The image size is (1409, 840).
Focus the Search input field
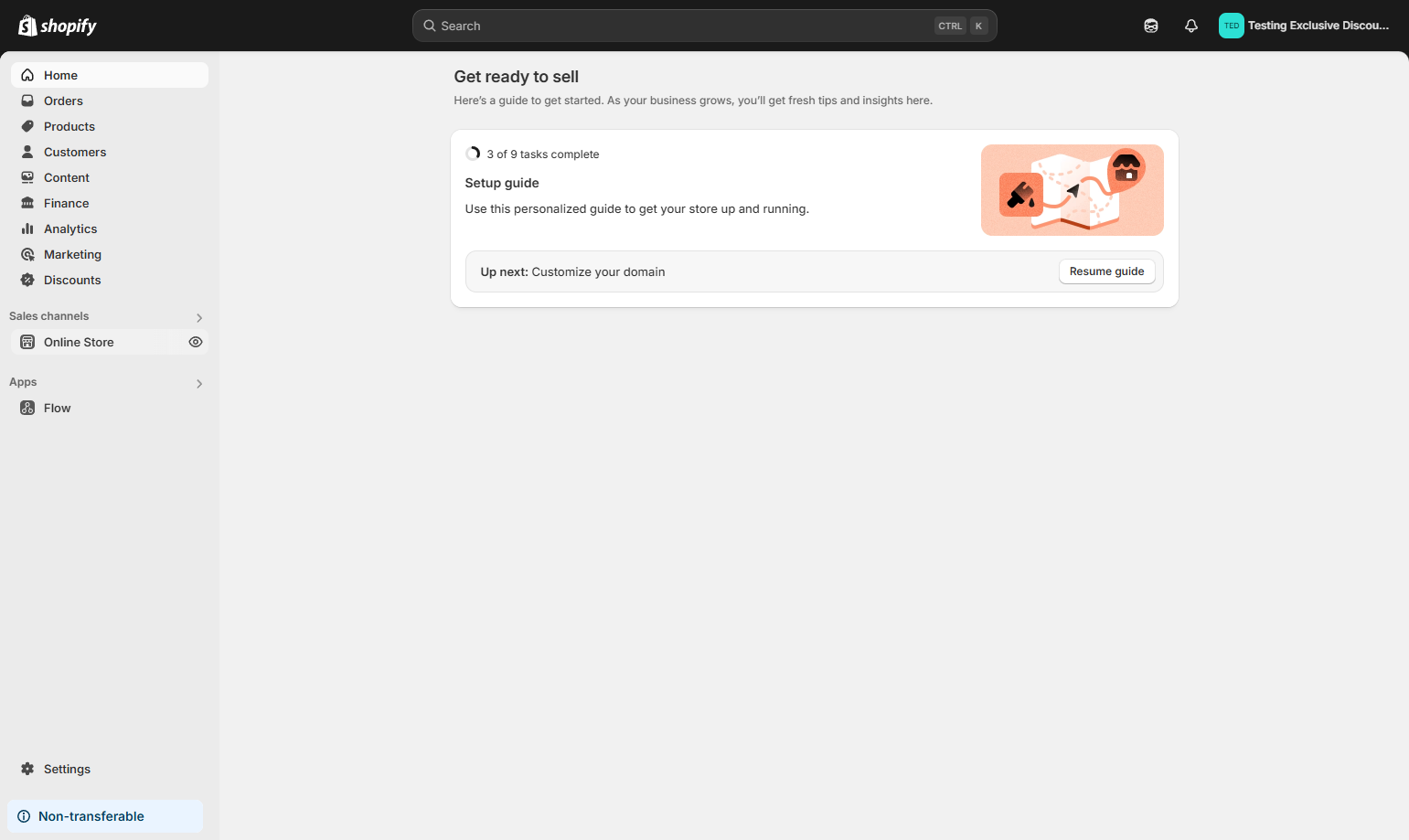(x=704, y=26)
